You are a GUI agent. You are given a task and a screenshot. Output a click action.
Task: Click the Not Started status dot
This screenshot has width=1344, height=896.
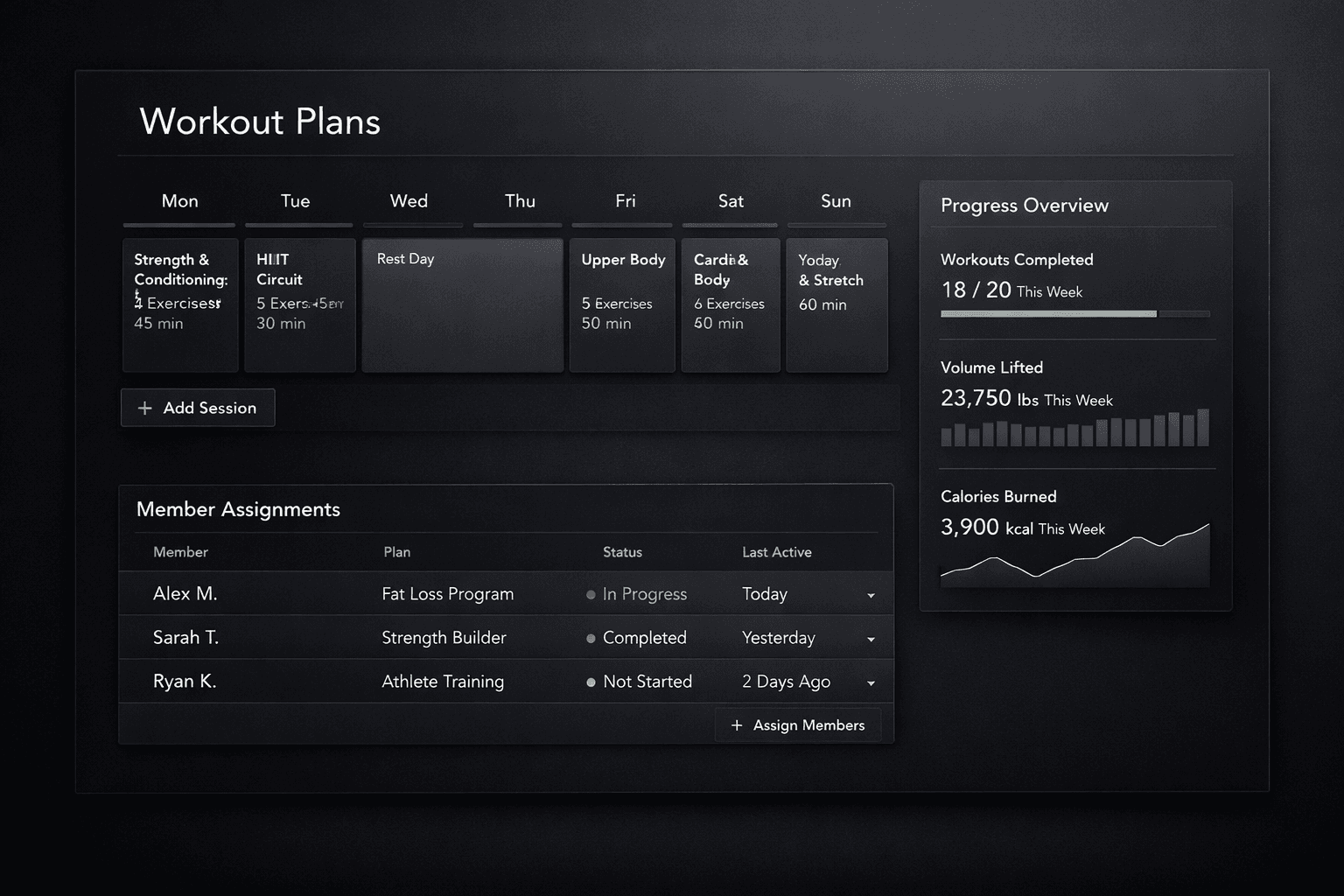591,682
